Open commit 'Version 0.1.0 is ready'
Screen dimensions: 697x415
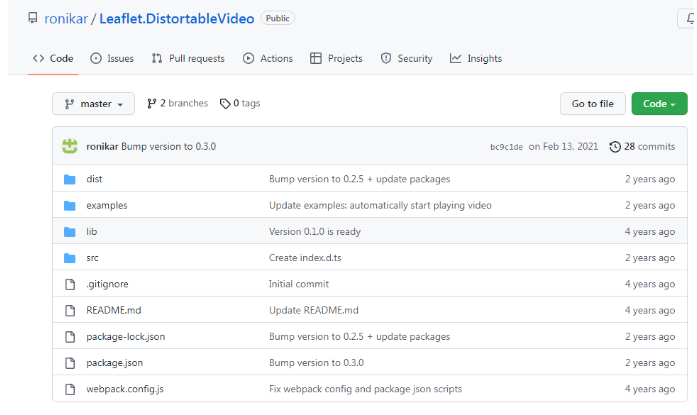315,231
